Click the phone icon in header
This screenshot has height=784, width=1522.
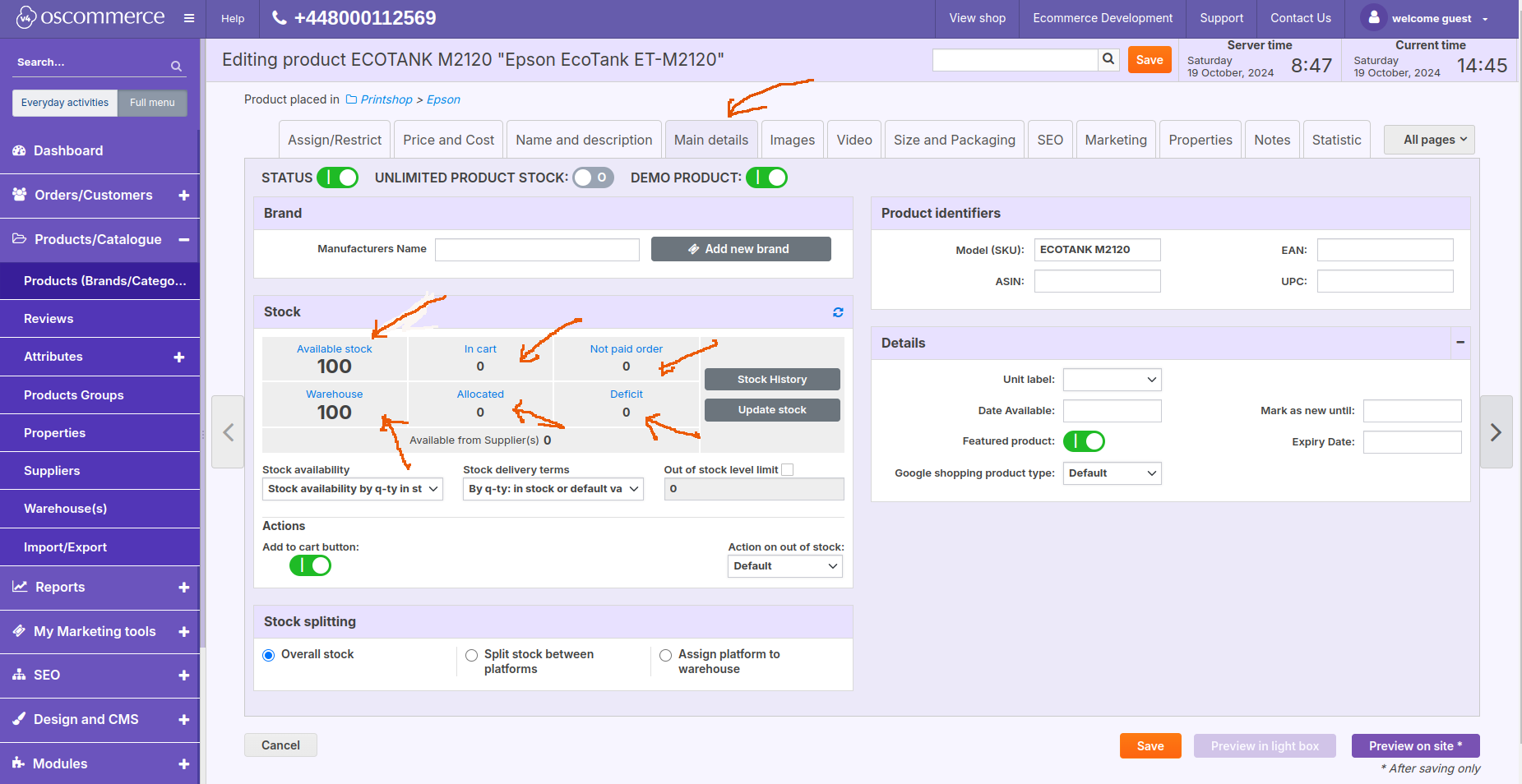(x=280, y=17)
